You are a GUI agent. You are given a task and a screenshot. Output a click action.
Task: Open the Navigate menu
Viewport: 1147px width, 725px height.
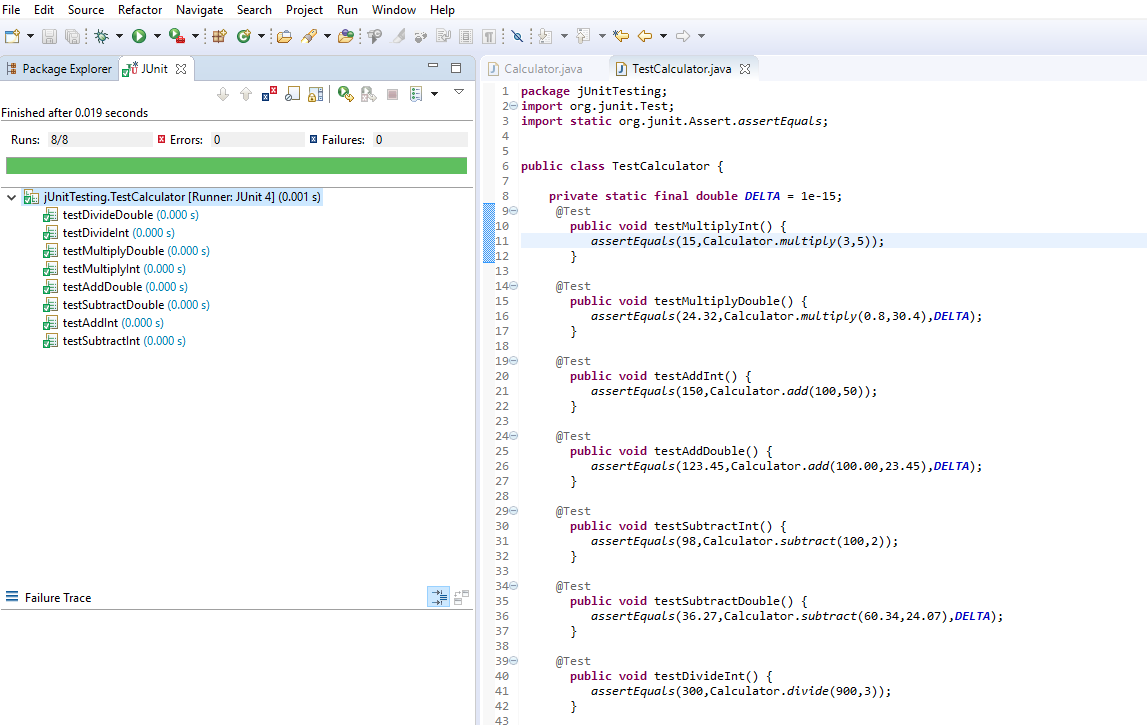tap(200, 10)
